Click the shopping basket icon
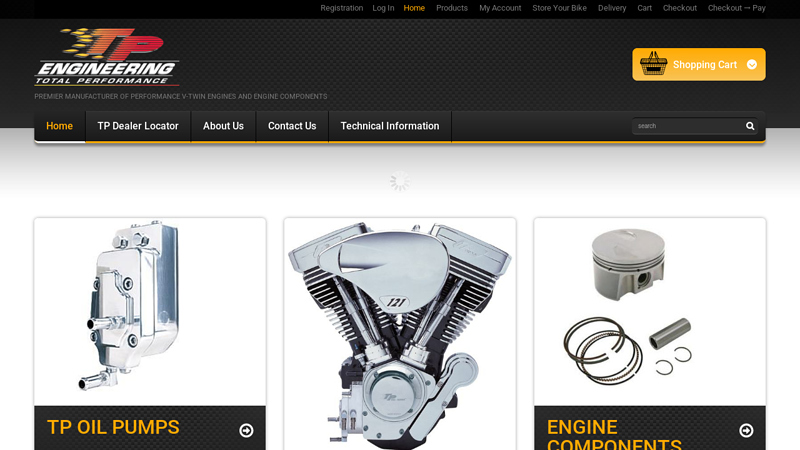Image resolution: width=800 pixels, height=450 pixels. coord(654,64)
